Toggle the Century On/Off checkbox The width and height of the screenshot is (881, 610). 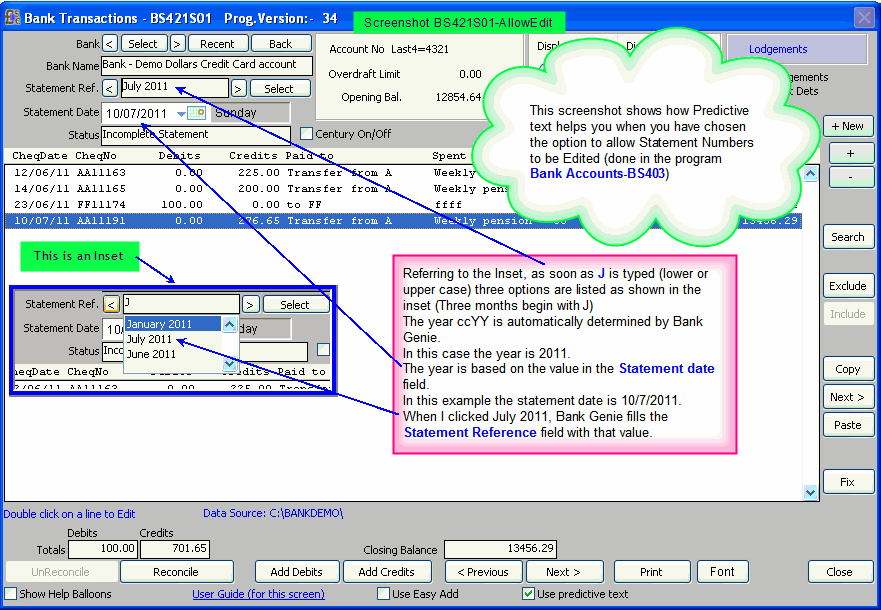coord(307,134)
